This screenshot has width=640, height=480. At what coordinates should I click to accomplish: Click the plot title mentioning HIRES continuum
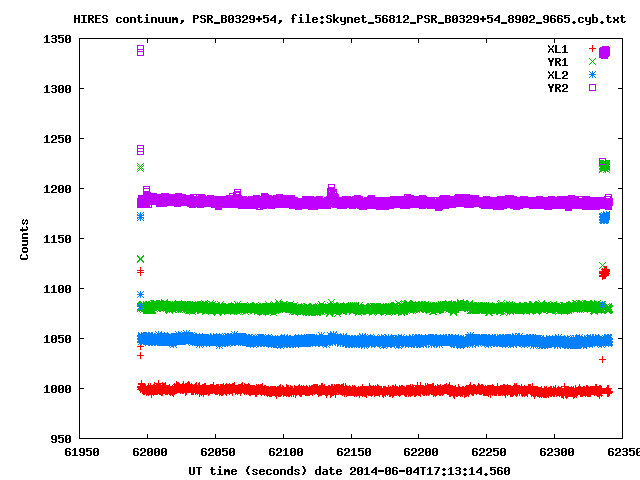tap(349, 19)
